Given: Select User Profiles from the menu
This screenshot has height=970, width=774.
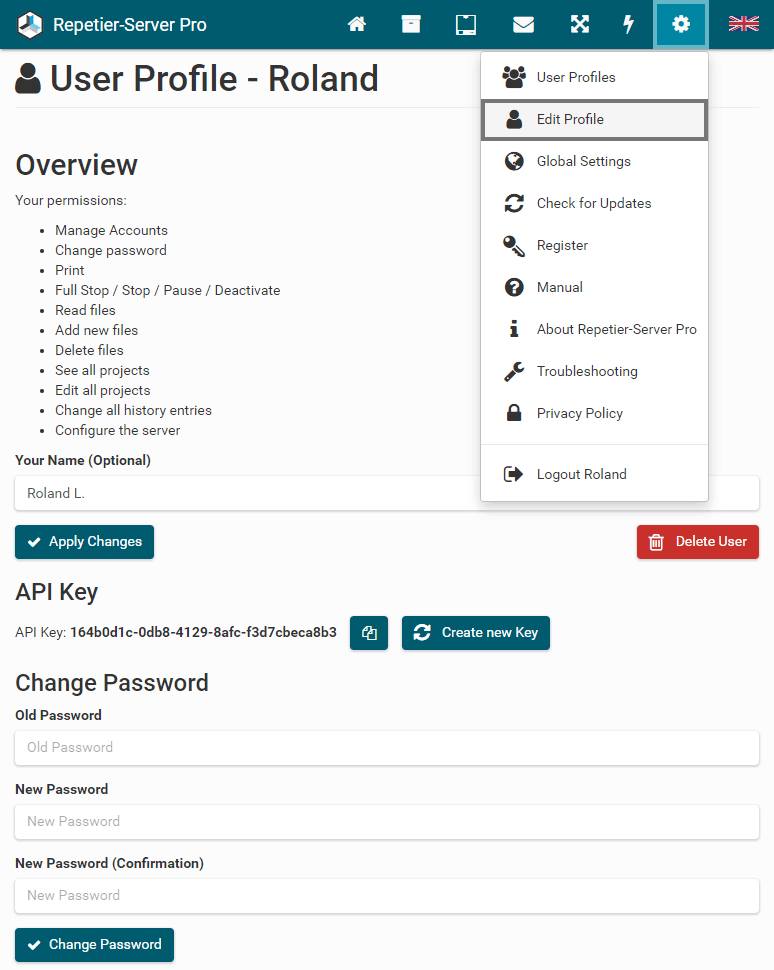Looking at the screenshot, I should [576, 77].
